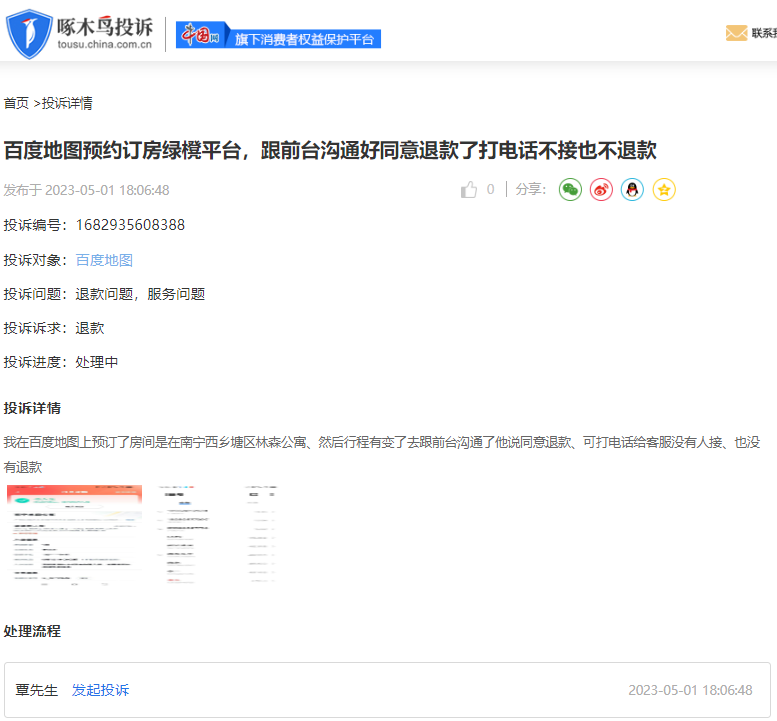777x721 pixels.
Task: Click the name 覃先生 in the process box
Action: coord(37,690)
